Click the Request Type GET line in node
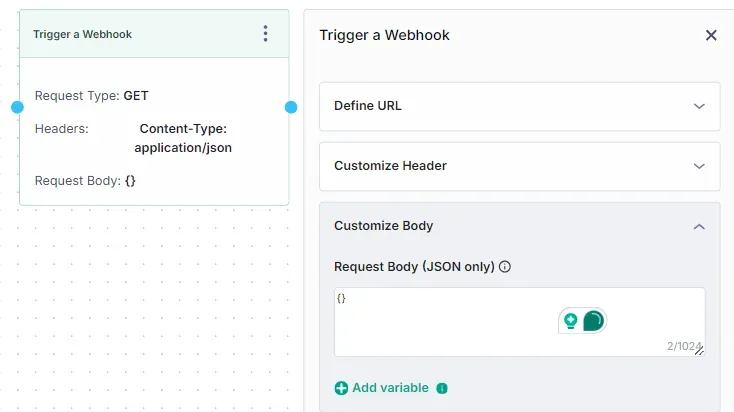This screenshot has width=734, height=412. 91,96
